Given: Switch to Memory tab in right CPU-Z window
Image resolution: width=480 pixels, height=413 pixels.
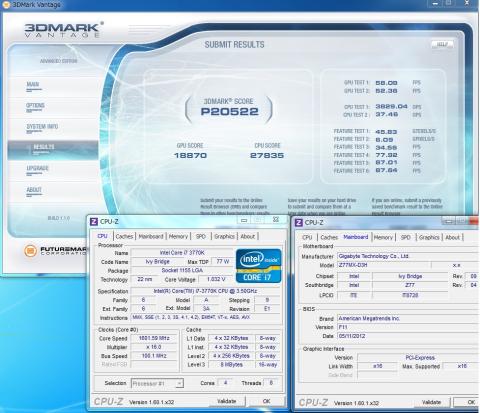Looking at the screenshot, I should pyautogui.click(x=383, y=237).
